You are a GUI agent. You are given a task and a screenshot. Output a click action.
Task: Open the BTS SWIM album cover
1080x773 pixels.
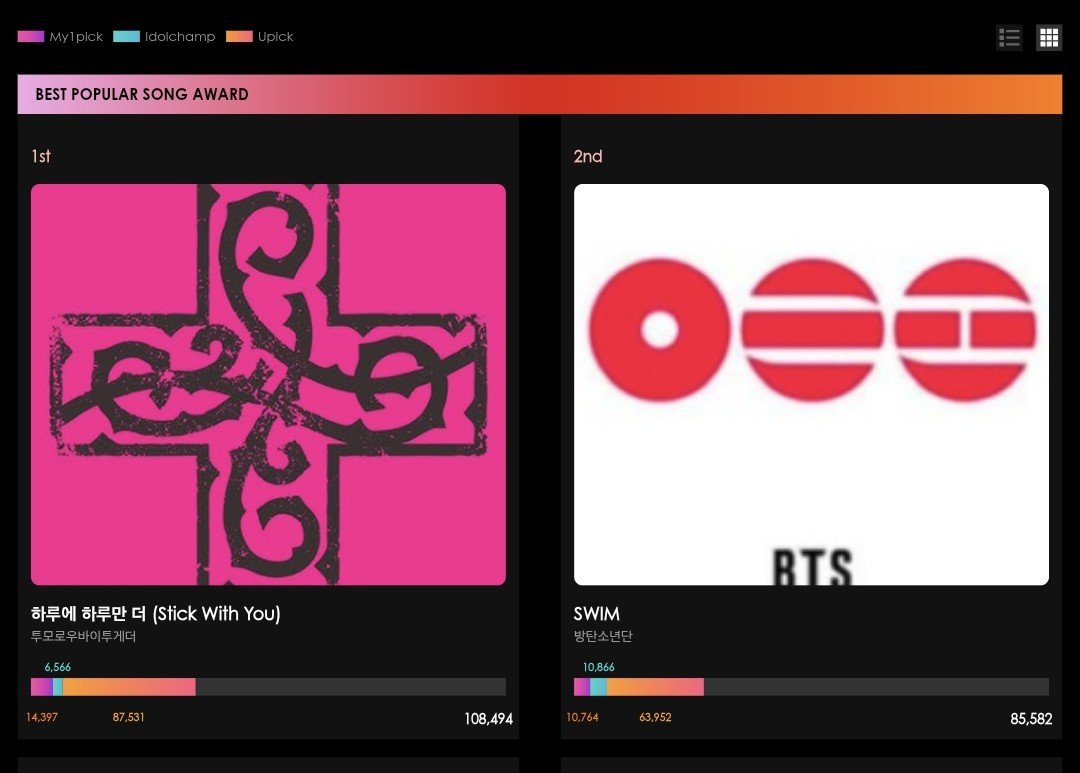coord(811,384)
